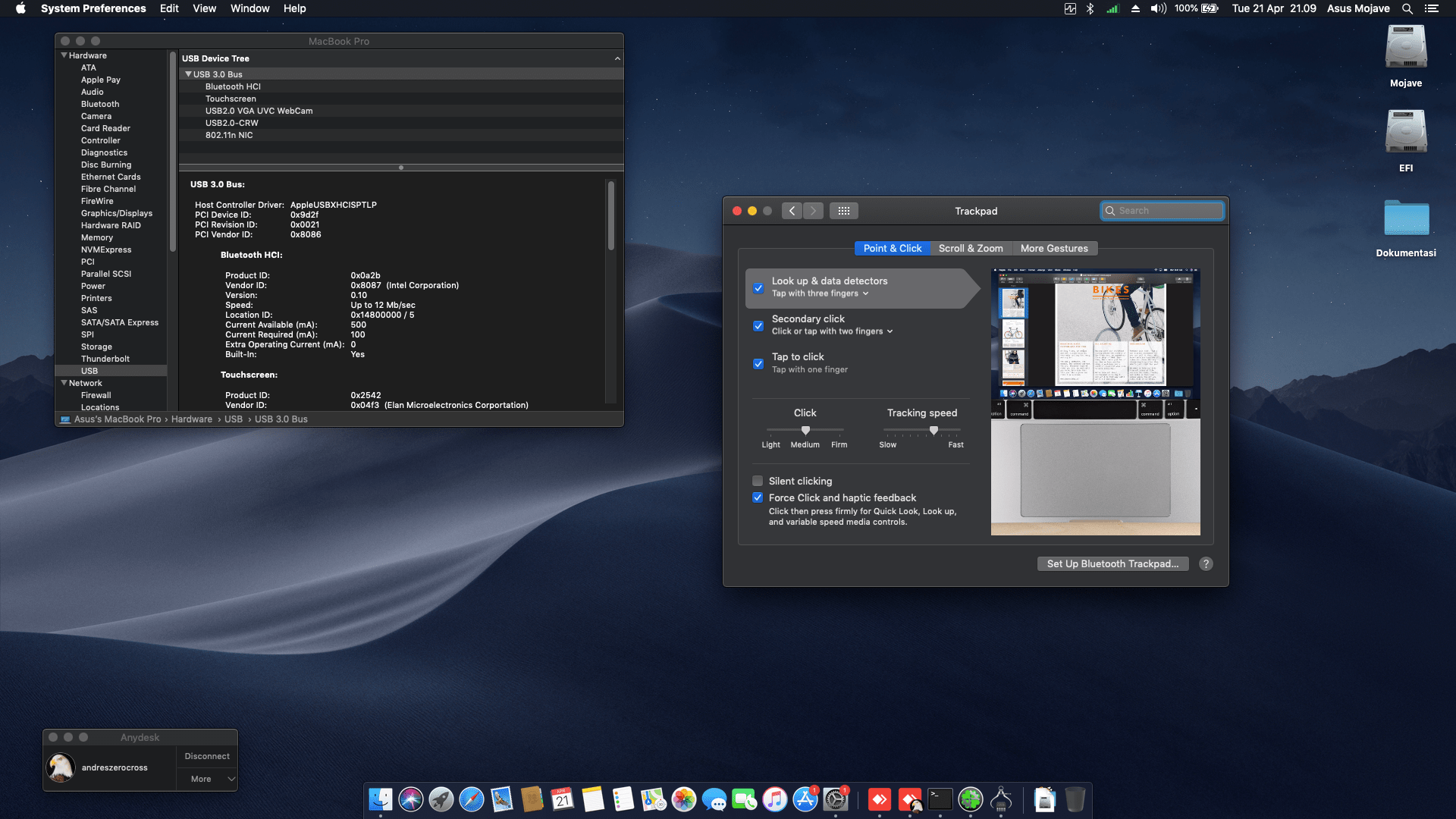This screenshot has width=1456, height=819.
Task: Open System Information chip icon in dock
Action: 1001,799
